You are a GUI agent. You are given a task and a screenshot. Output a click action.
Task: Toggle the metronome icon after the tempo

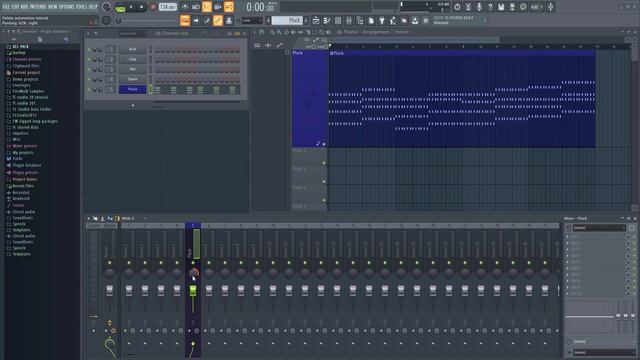tap(185, 7)
